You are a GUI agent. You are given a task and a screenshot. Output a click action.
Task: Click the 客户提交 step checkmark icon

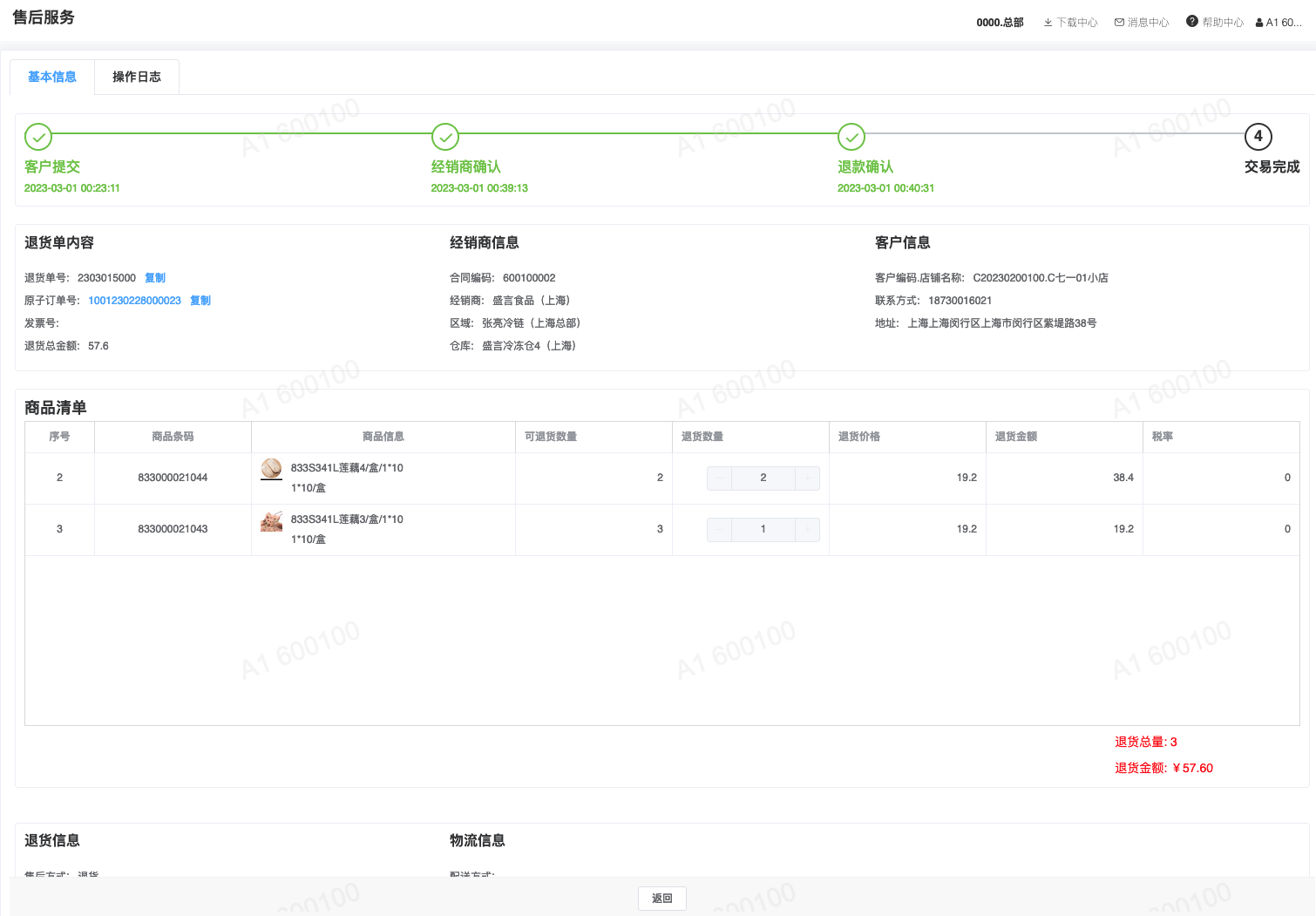click(x=38, y=137)
